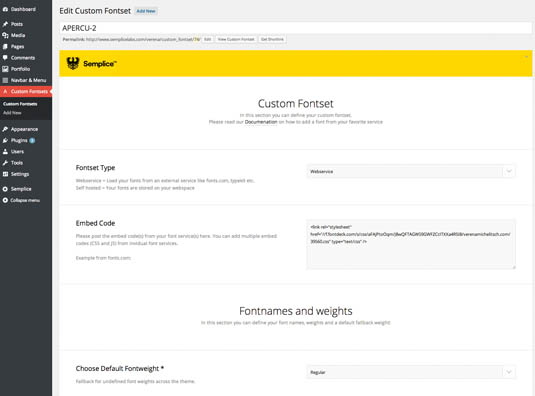This screenshot has width=535, height=396.
Task: Click the Posts pin icon
Action: point(5,24)
